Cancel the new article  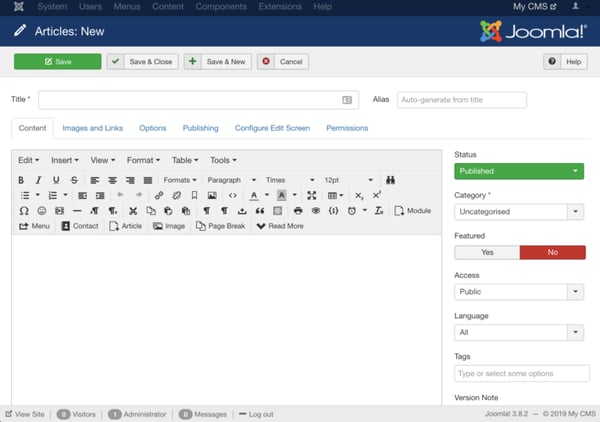pos(283,62)
